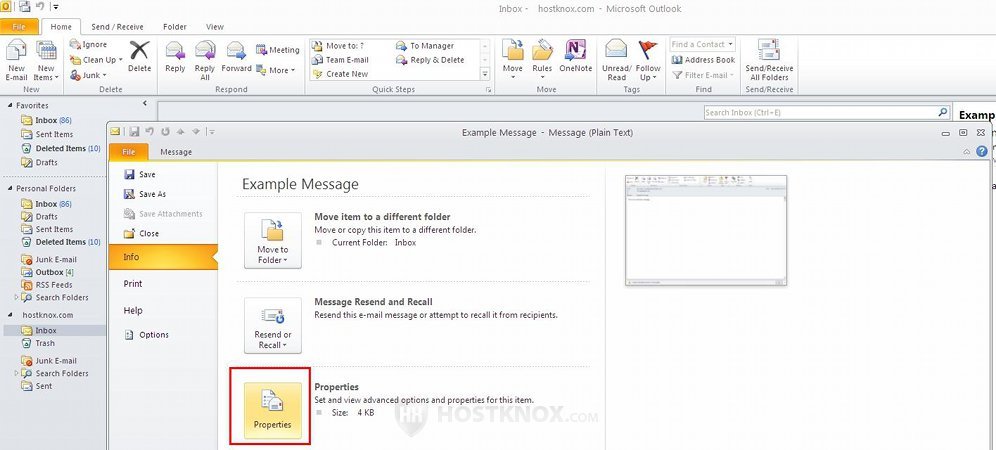Click the previous item up arrow icon
This screenshot has width=996, height=450.
pyautogui.click(x=180, y=132)
